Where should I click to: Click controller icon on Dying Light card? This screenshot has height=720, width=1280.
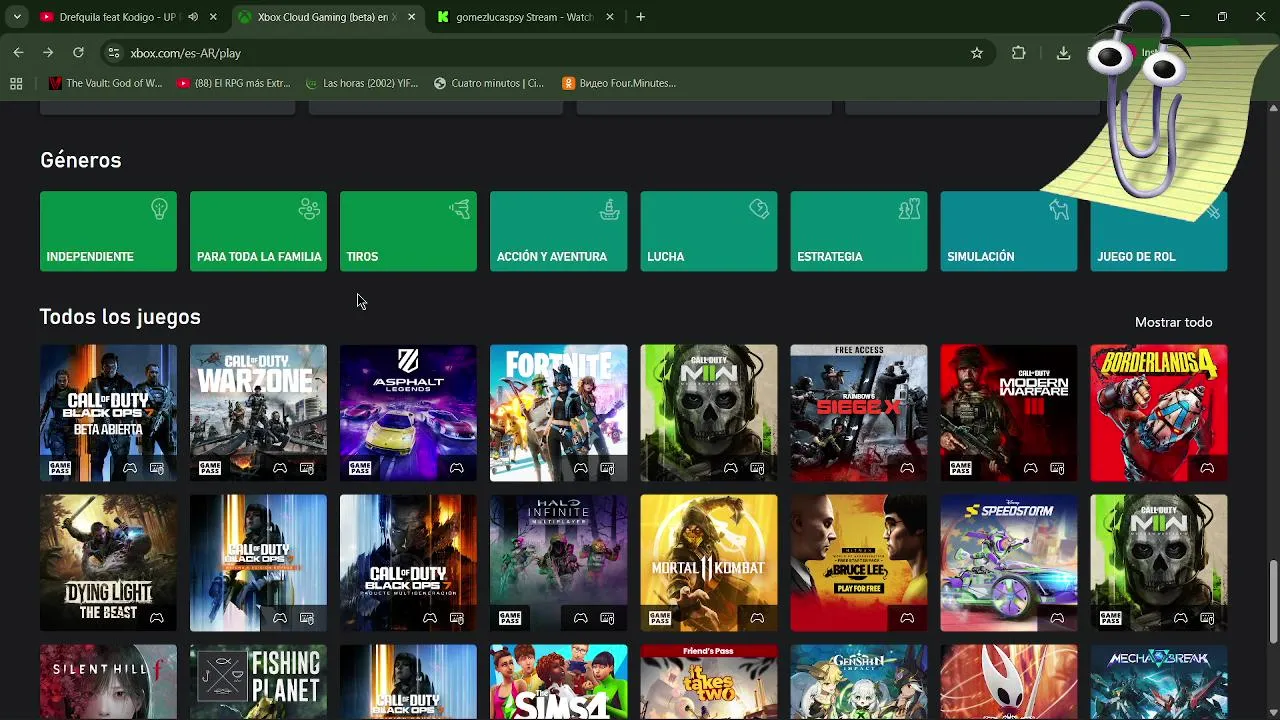click(x=157, y=618)
